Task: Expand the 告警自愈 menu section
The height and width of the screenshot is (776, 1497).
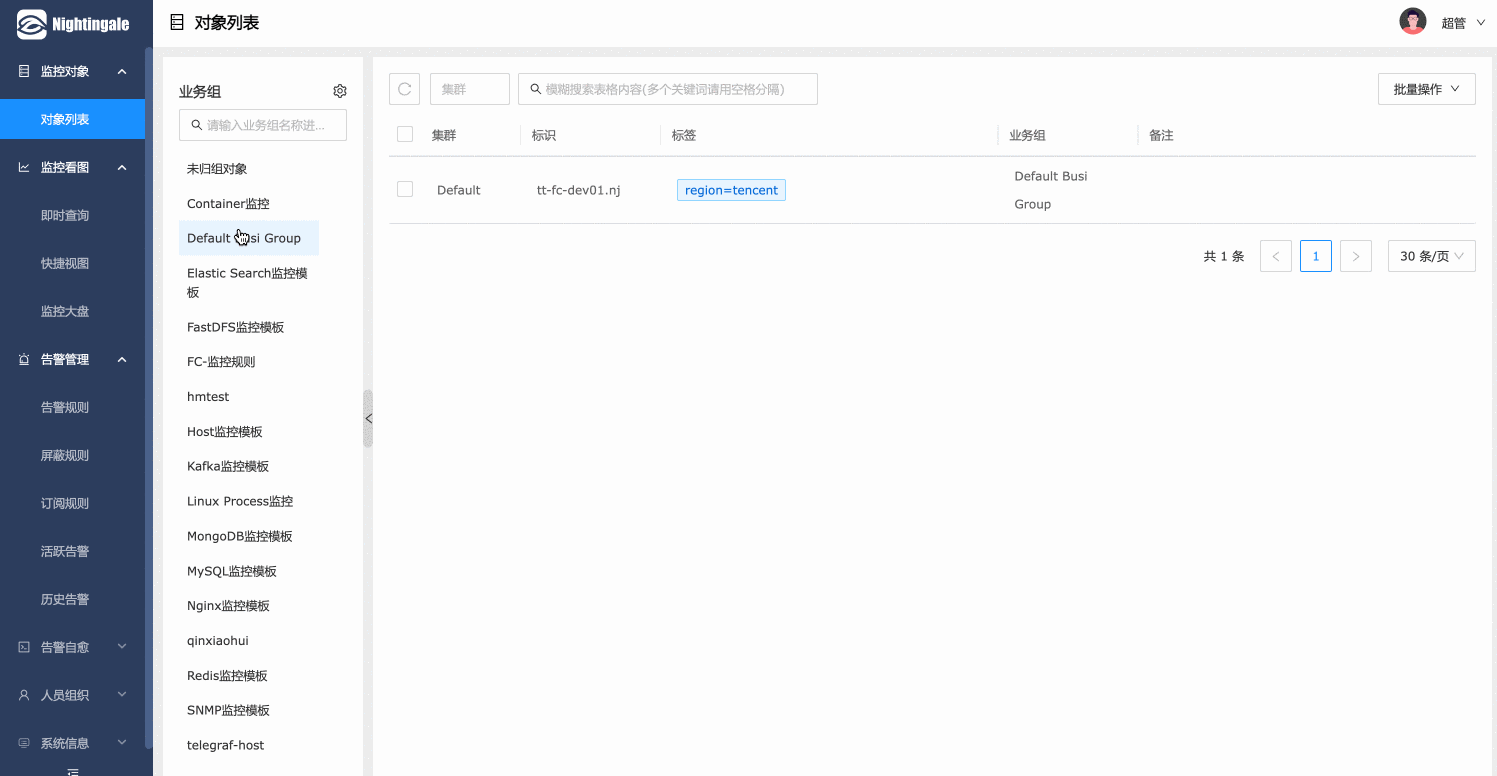Action: [x=122, y=647]
